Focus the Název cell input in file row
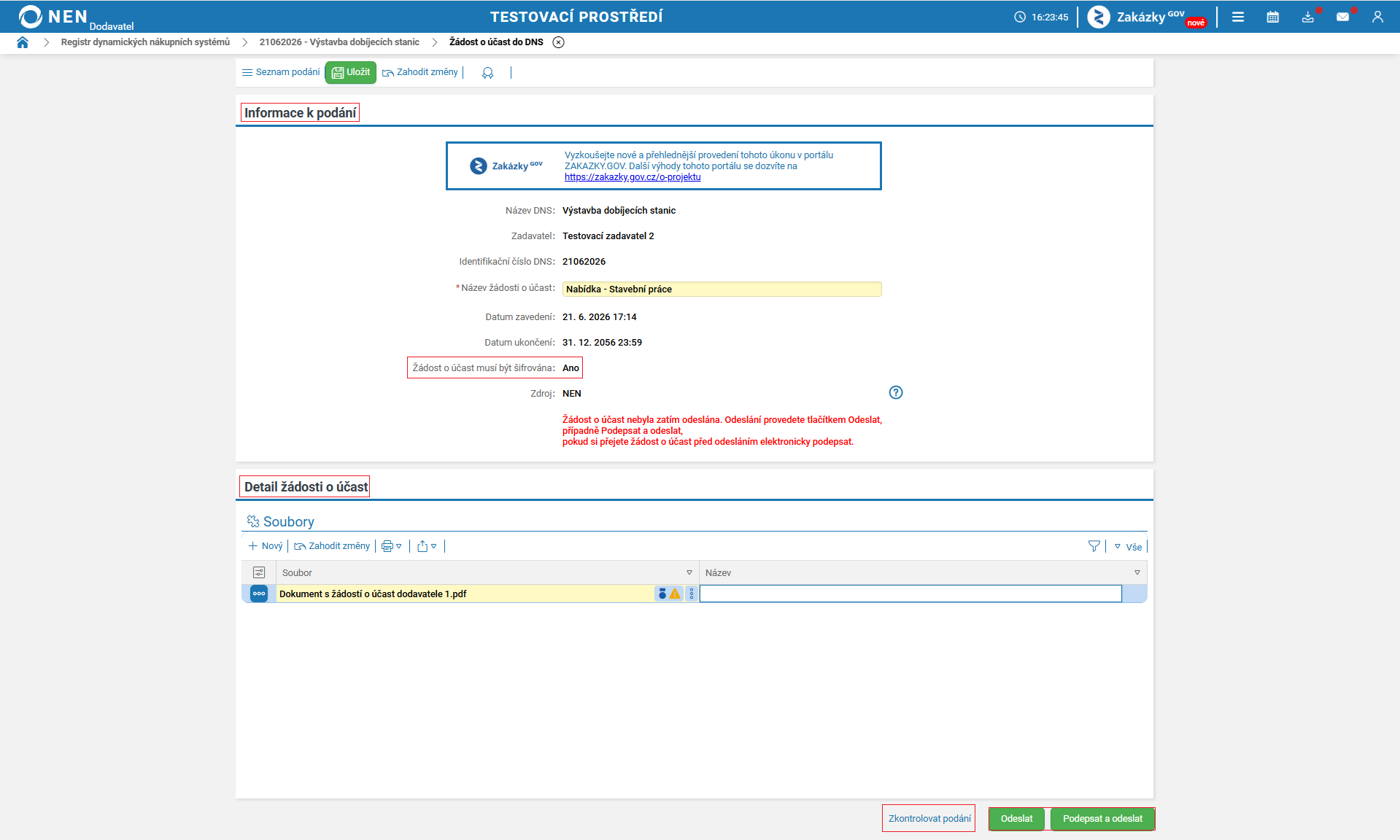Screen dimensions: 1400x840 [x=910, y=594]
